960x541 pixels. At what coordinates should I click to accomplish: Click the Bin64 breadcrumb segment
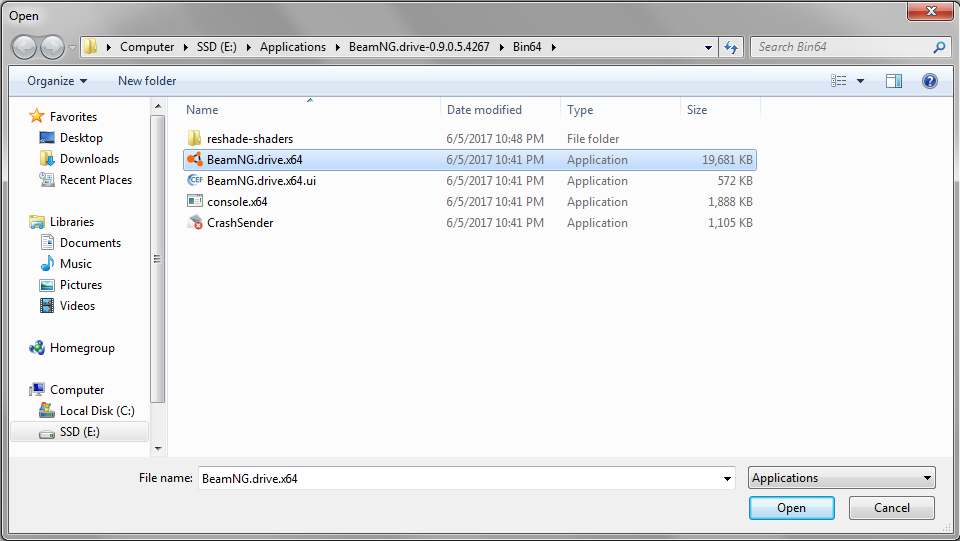click(527, 47)
